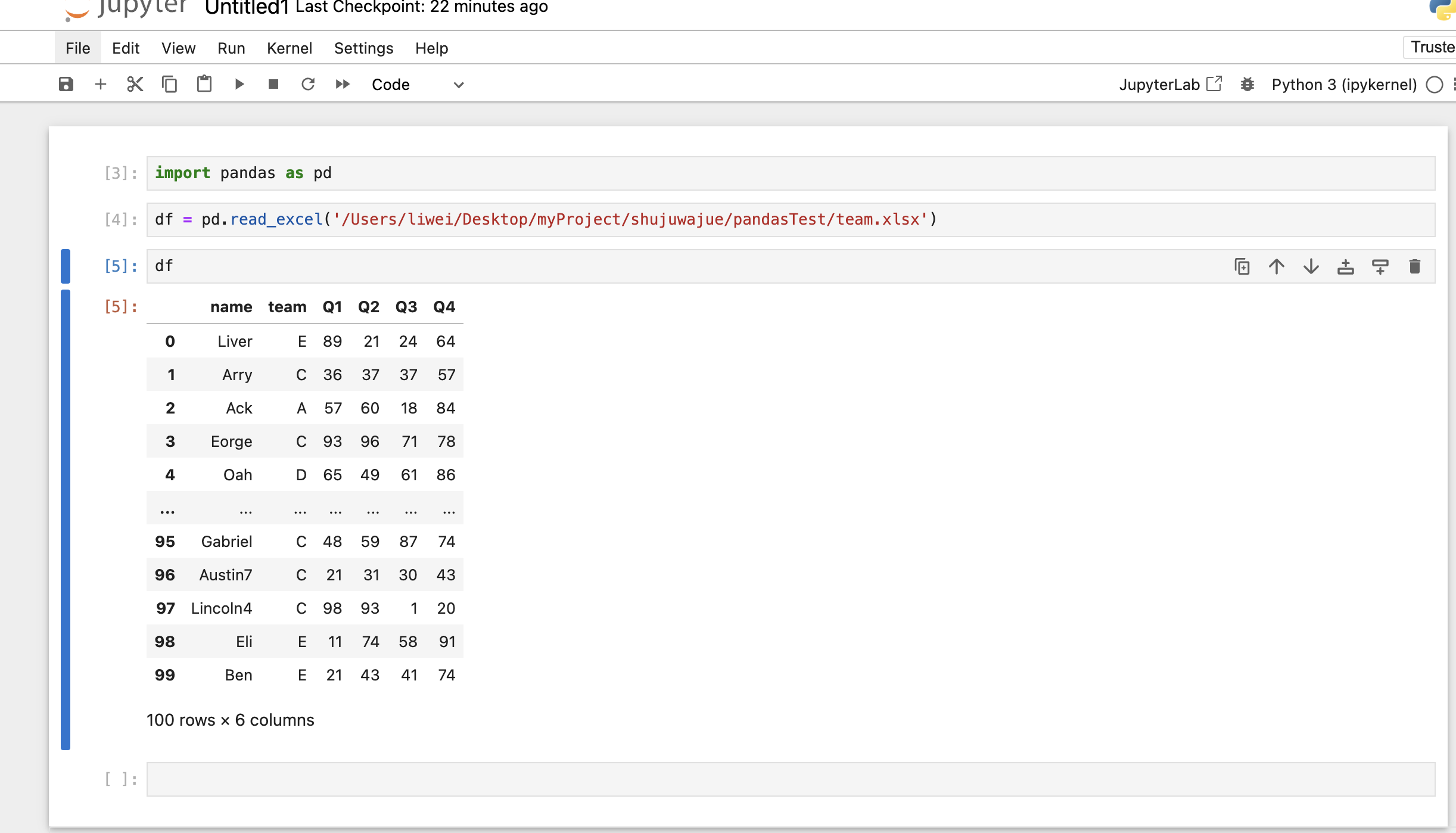Screen dimensions: 1456x833
Task: Collapse cell 5 output via blue bar
Action: click(66, 520)
